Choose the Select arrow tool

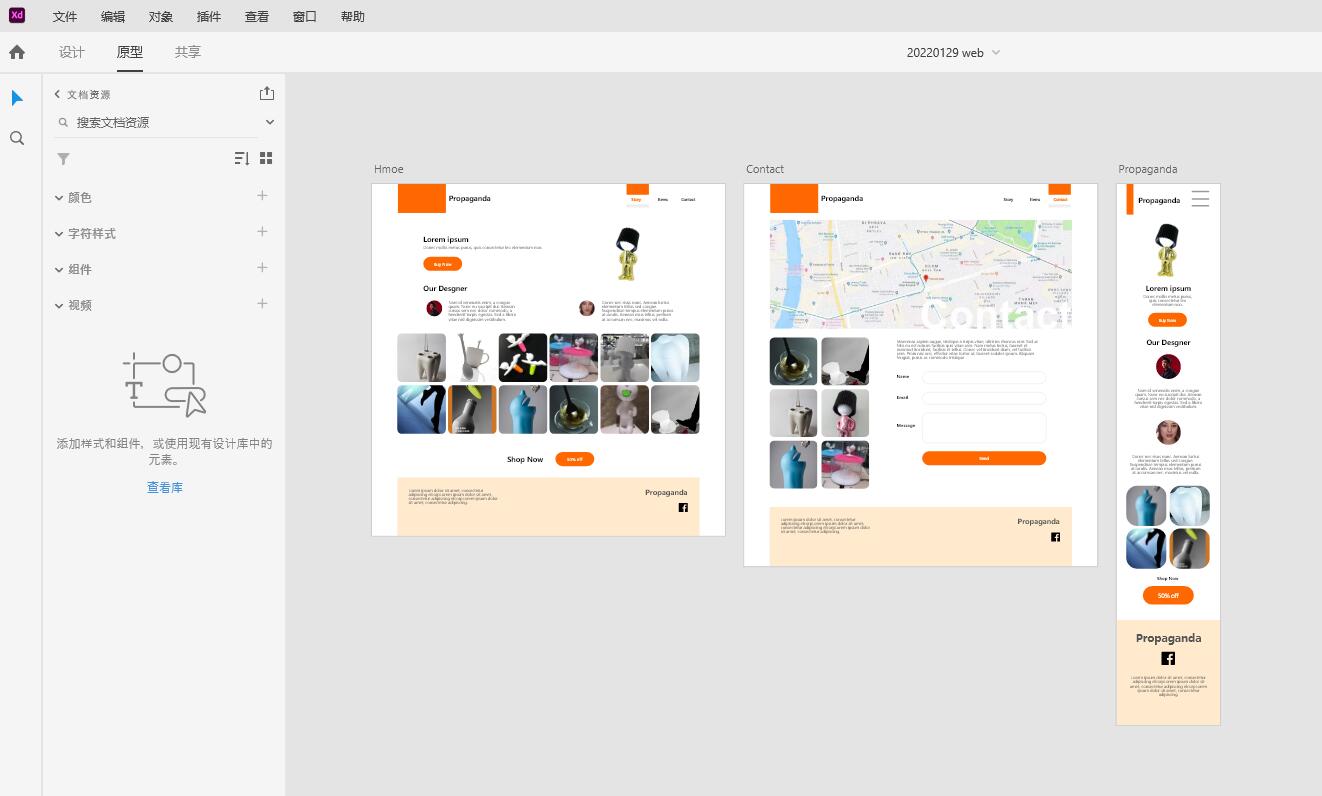pyautogui.click(x=17, y=98)
